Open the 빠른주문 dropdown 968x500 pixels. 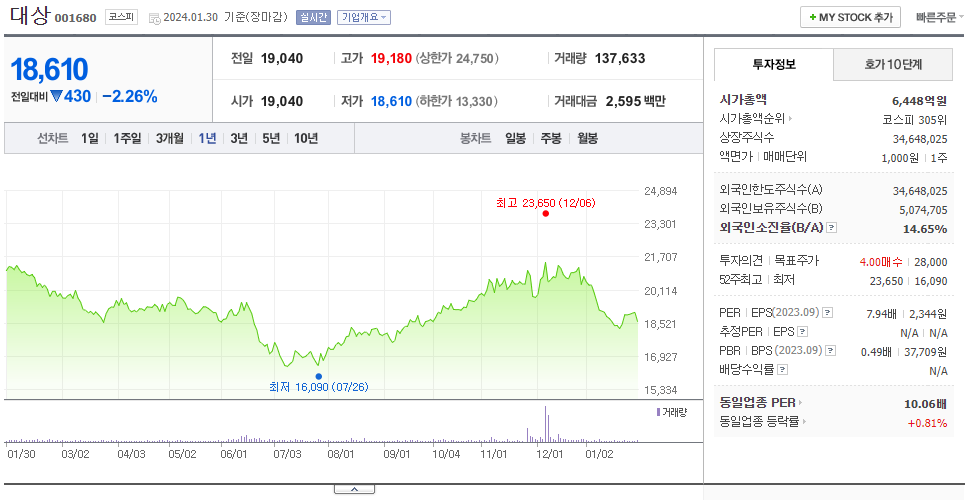[940, 17]
